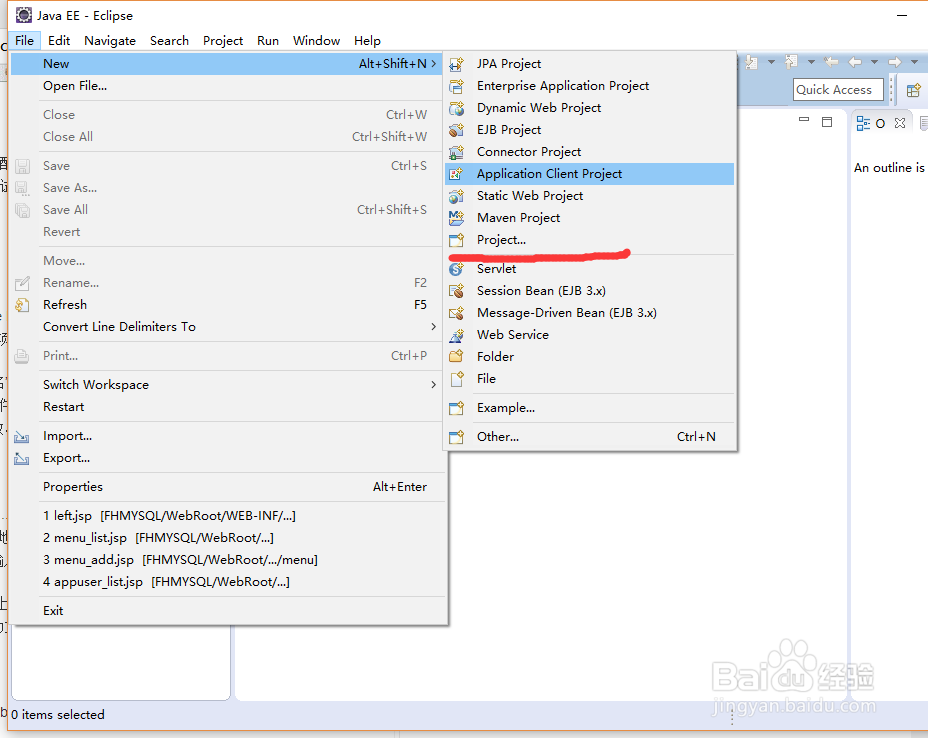Click the Other wizard icon
The height and width of the screenshot is (738, 928).
click(x=456, y=437)
